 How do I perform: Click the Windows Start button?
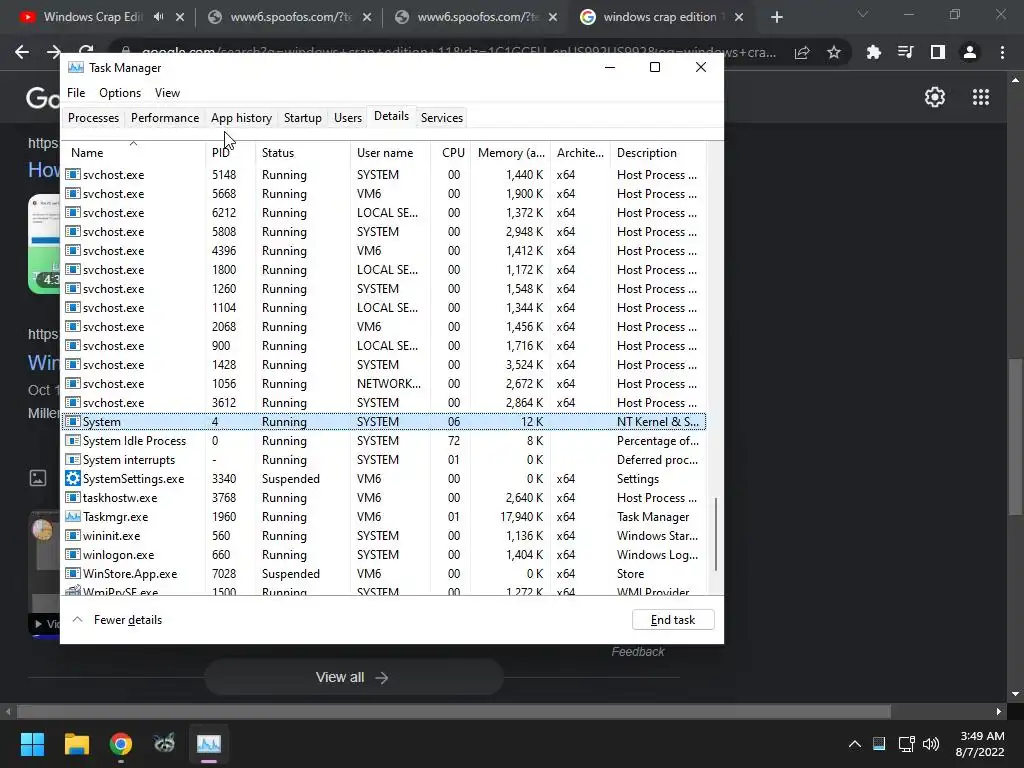[x=32, y=744]
